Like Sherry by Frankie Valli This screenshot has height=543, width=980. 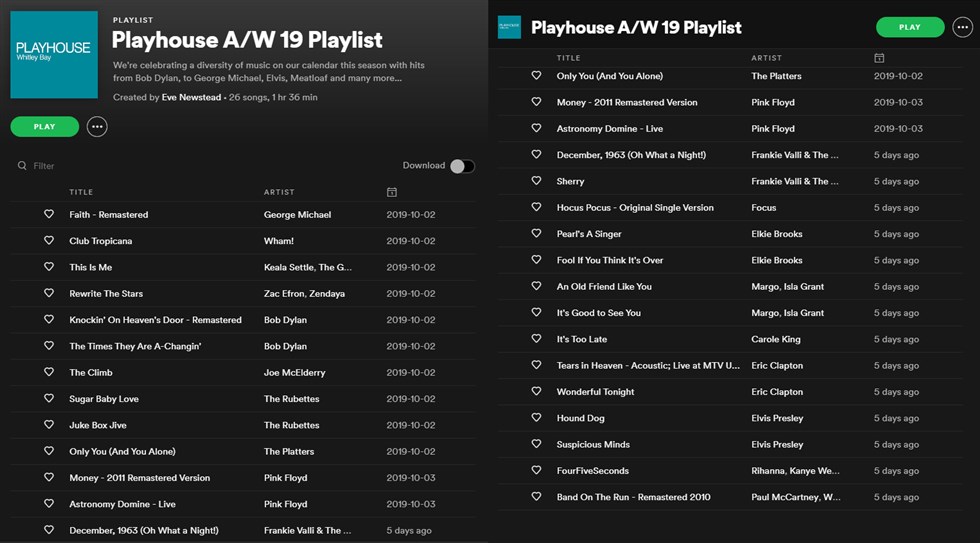[536, 181]
